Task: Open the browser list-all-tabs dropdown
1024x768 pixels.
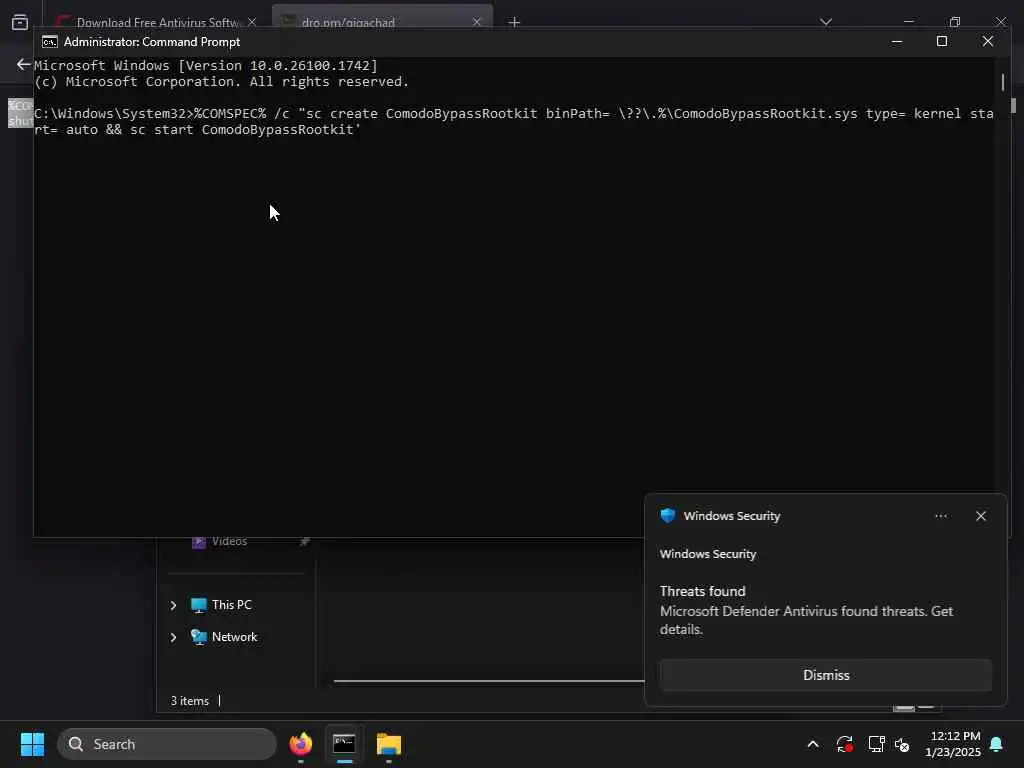Action: [825, 22]
